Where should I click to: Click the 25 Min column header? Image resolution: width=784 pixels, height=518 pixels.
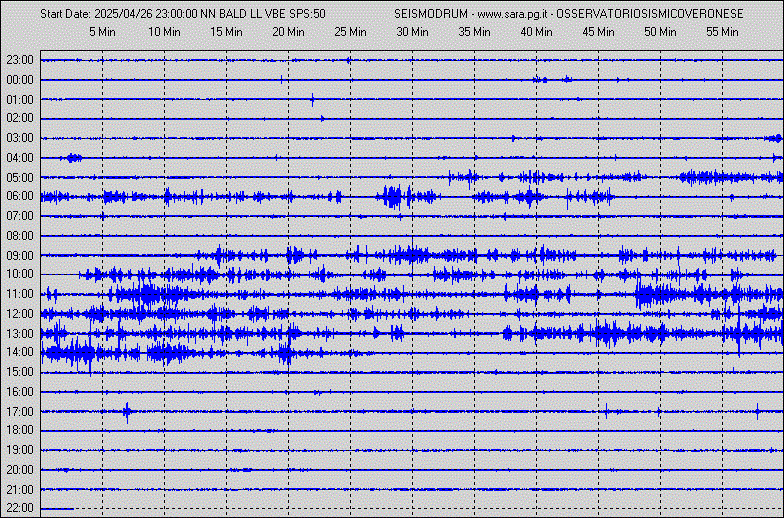[350, 32]
